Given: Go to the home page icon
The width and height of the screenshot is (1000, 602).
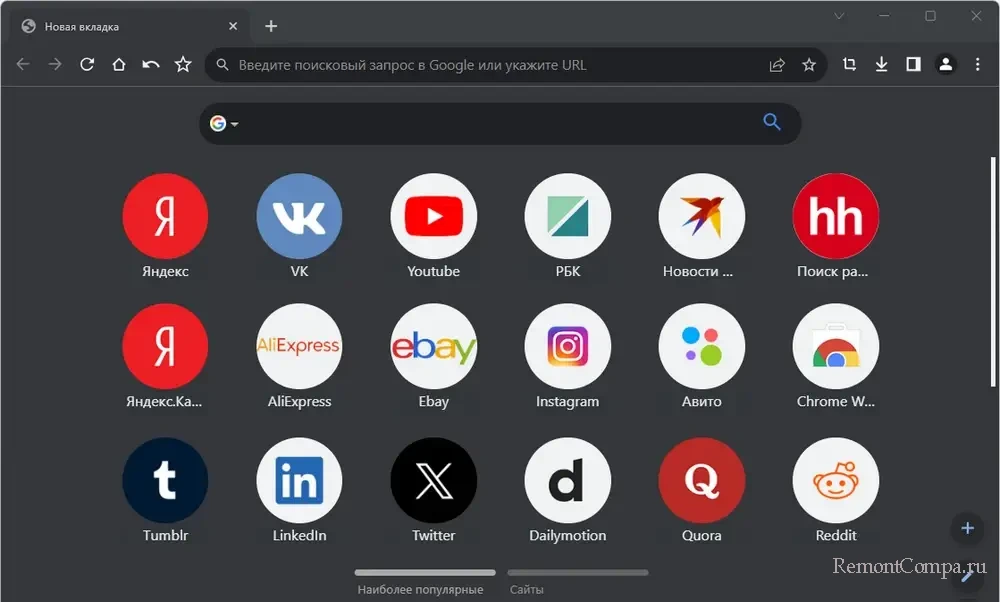Looking at the screenshot, I should tap(119, 65).
